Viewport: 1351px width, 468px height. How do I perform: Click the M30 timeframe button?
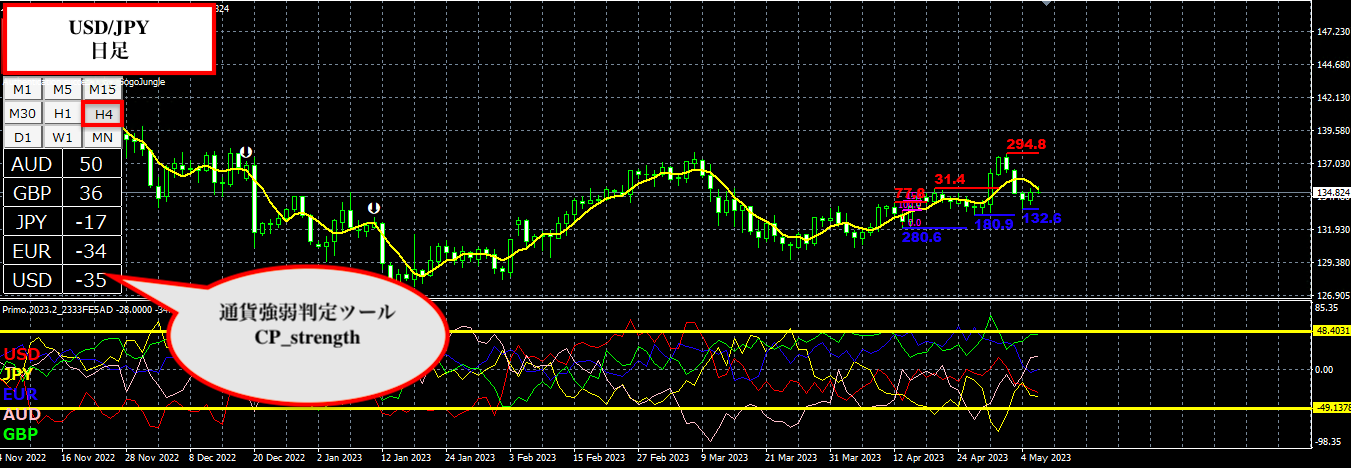pos(22,113)
